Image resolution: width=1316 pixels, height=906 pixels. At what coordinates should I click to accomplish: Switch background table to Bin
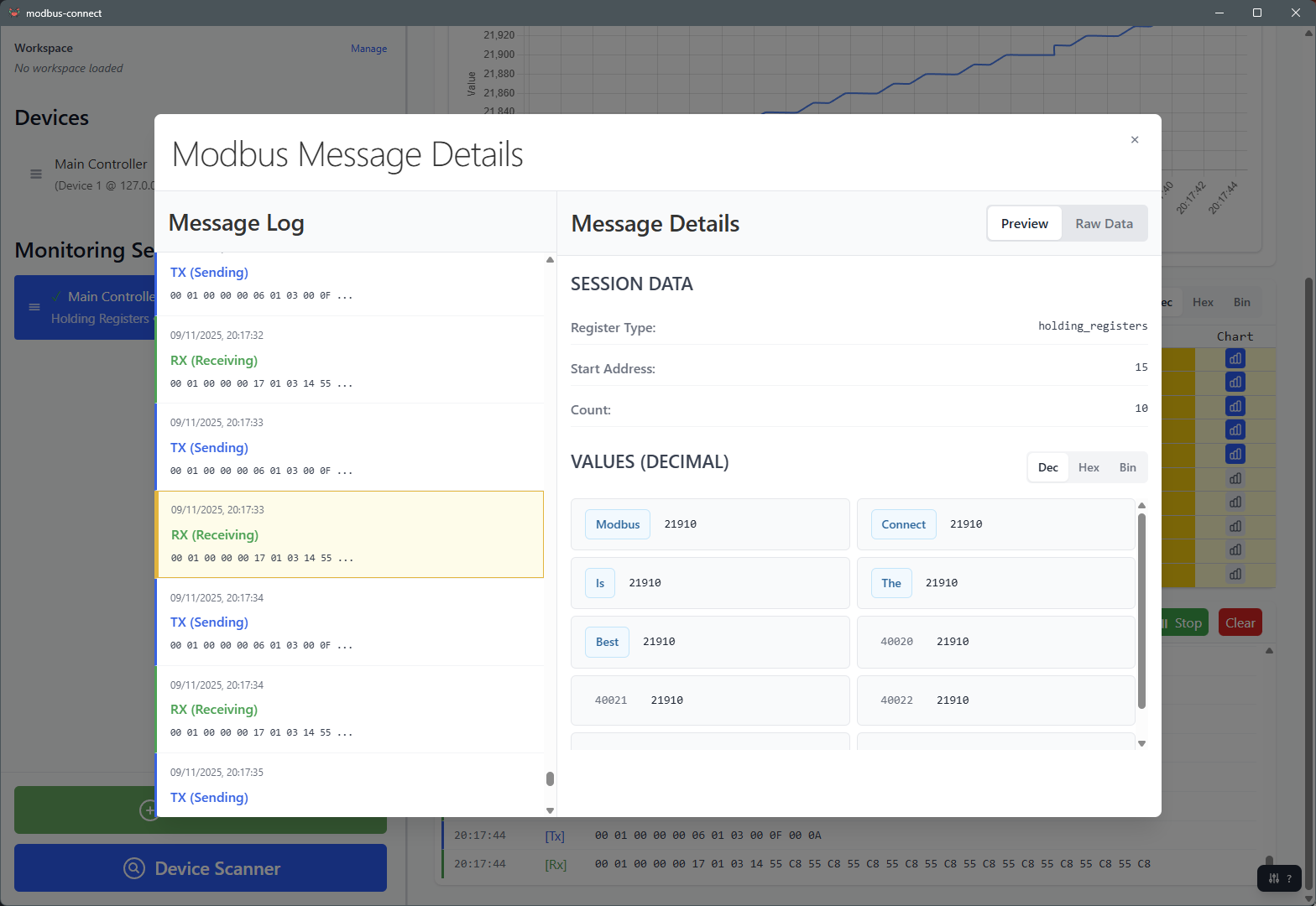pyautogui.click(x=1241, y=302)
